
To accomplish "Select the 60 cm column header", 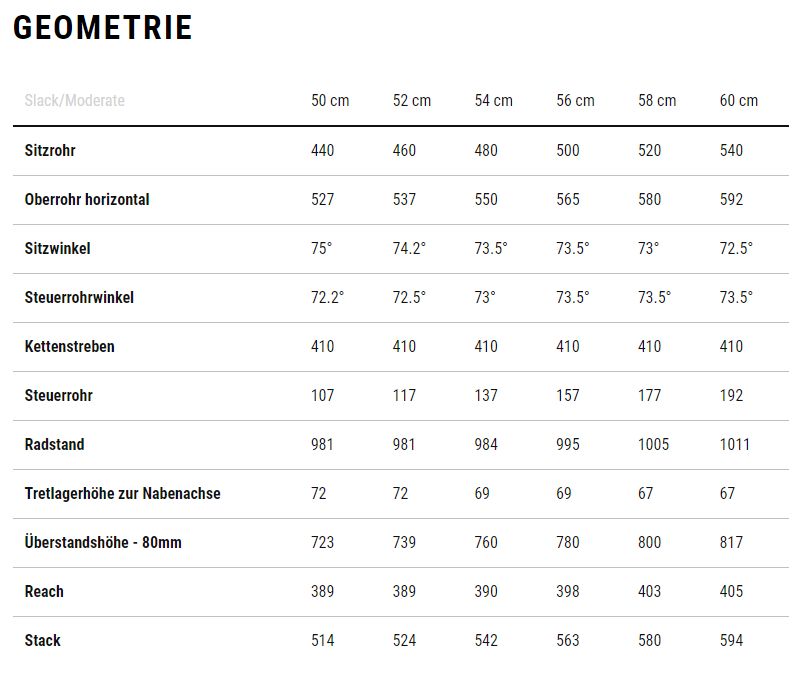I will [x=738, y=100].
